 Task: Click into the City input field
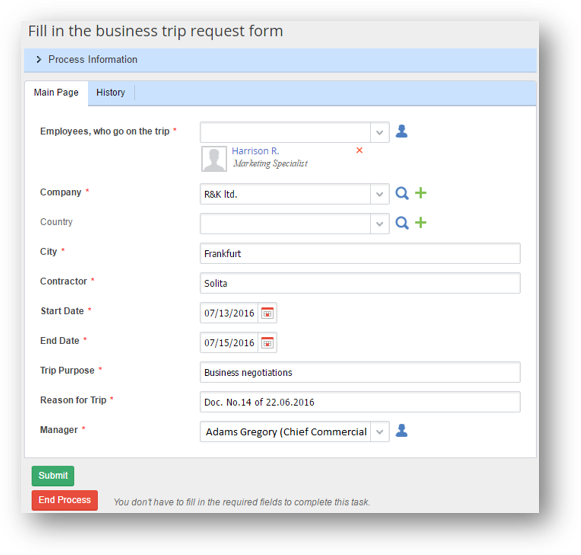[x=360, y=253]
